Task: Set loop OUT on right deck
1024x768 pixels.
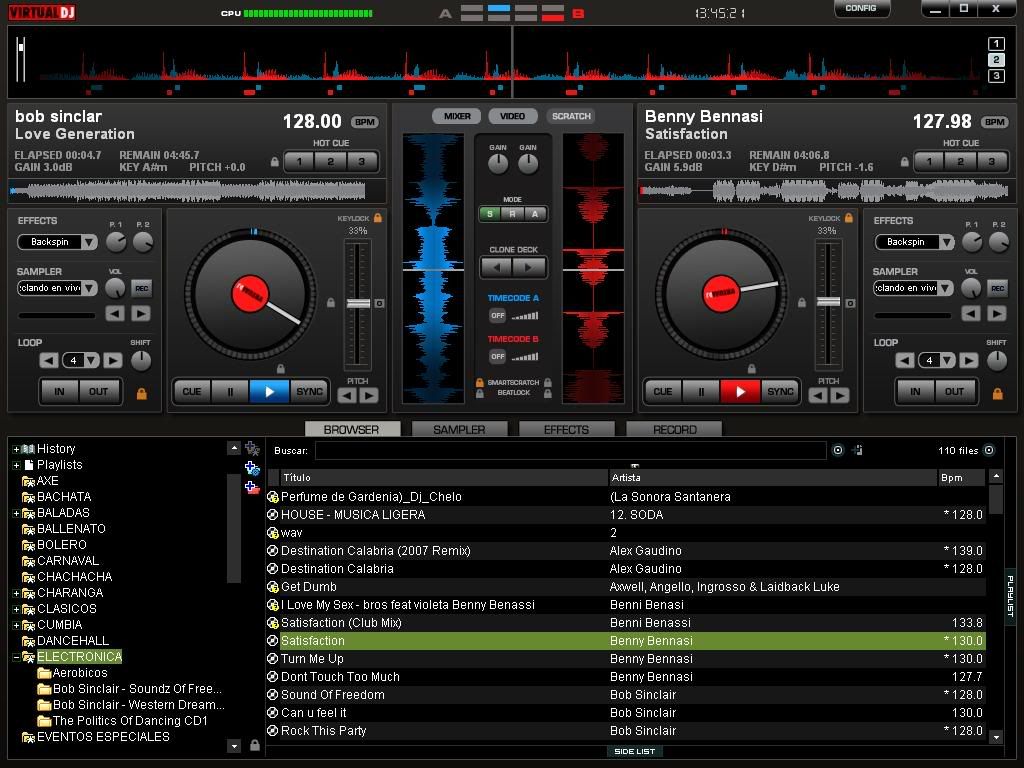Action: (x=954, y=392)
